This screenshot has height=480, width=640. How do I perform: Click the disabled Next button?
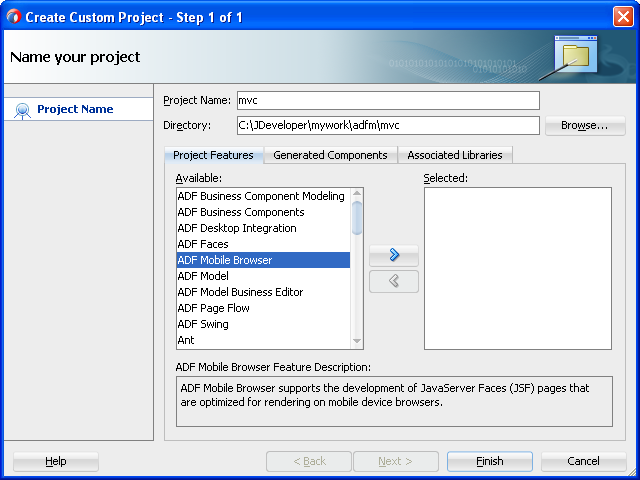click(396, 461)
